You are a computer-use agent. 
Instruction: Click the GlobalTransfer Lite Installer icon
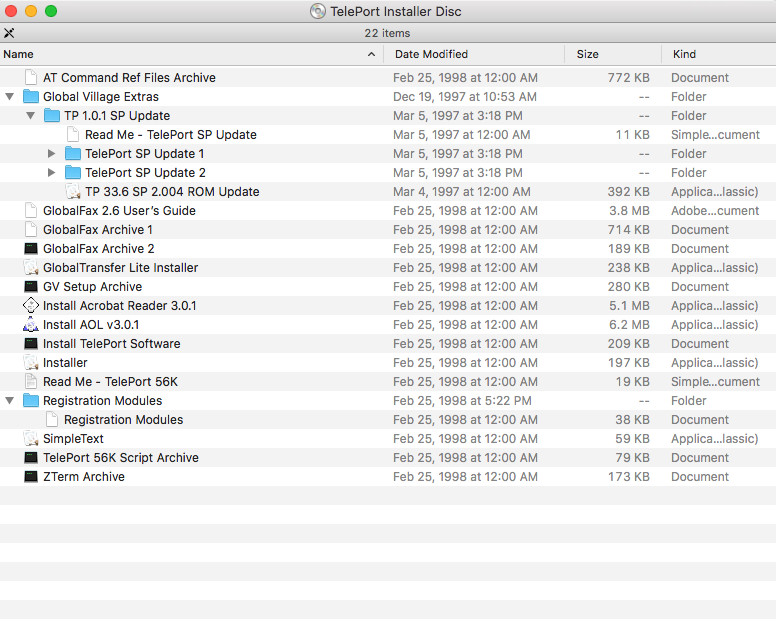click(x=31, y=267)
